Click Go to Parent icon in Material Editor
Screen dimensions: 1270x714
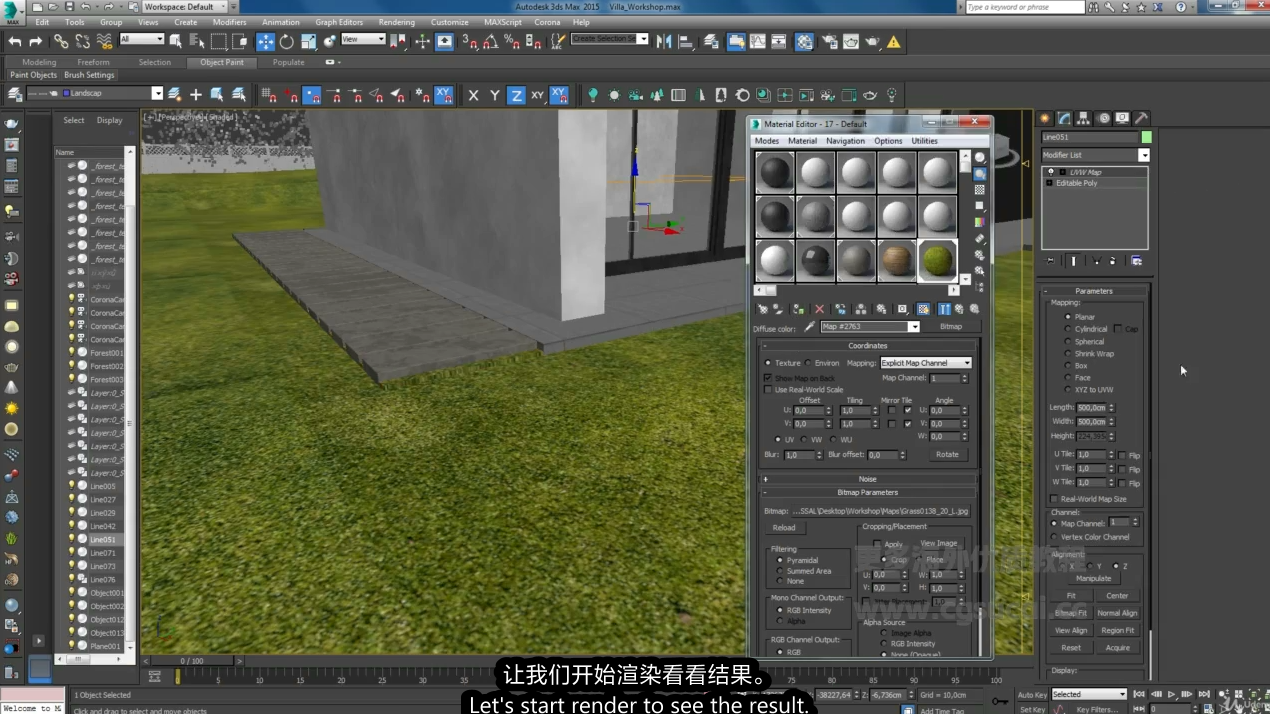(x=959, y=310)
